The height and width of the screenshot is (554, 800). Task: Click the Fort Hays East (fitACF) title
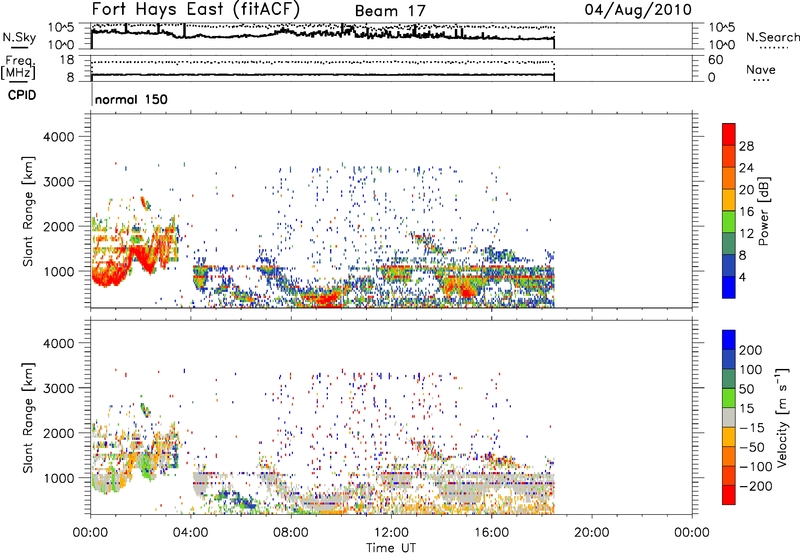click(x=210, y=10)
